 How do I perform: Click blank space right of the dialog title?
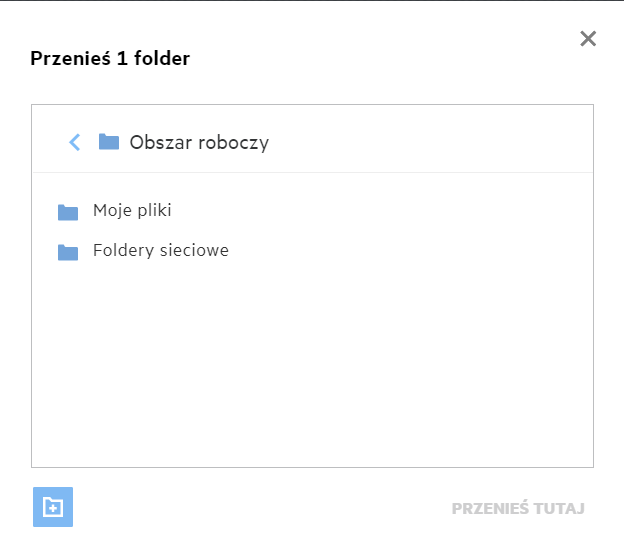click(x=380, y=59)
